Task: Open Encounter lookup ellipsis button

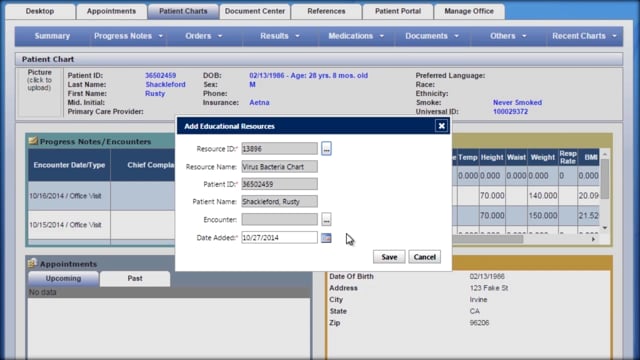Action: coord(326,220)
